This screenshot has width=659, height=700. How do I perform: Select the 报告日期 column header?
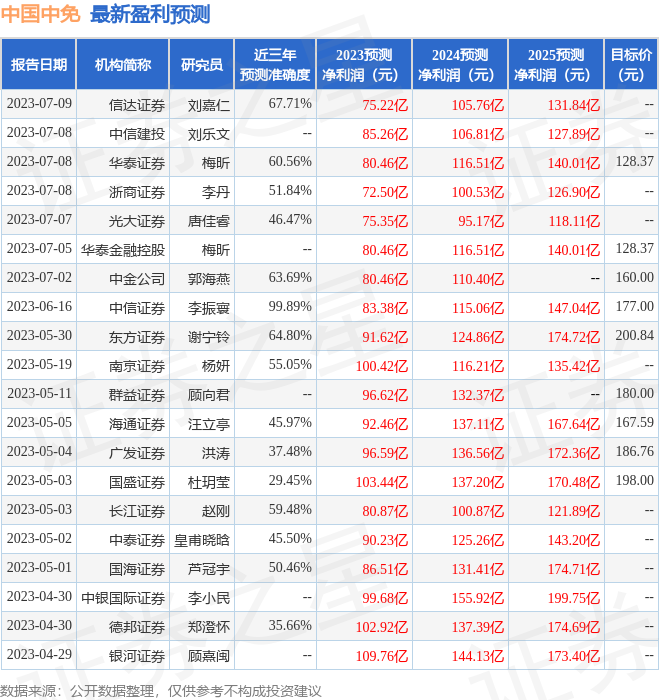point(39,64)
